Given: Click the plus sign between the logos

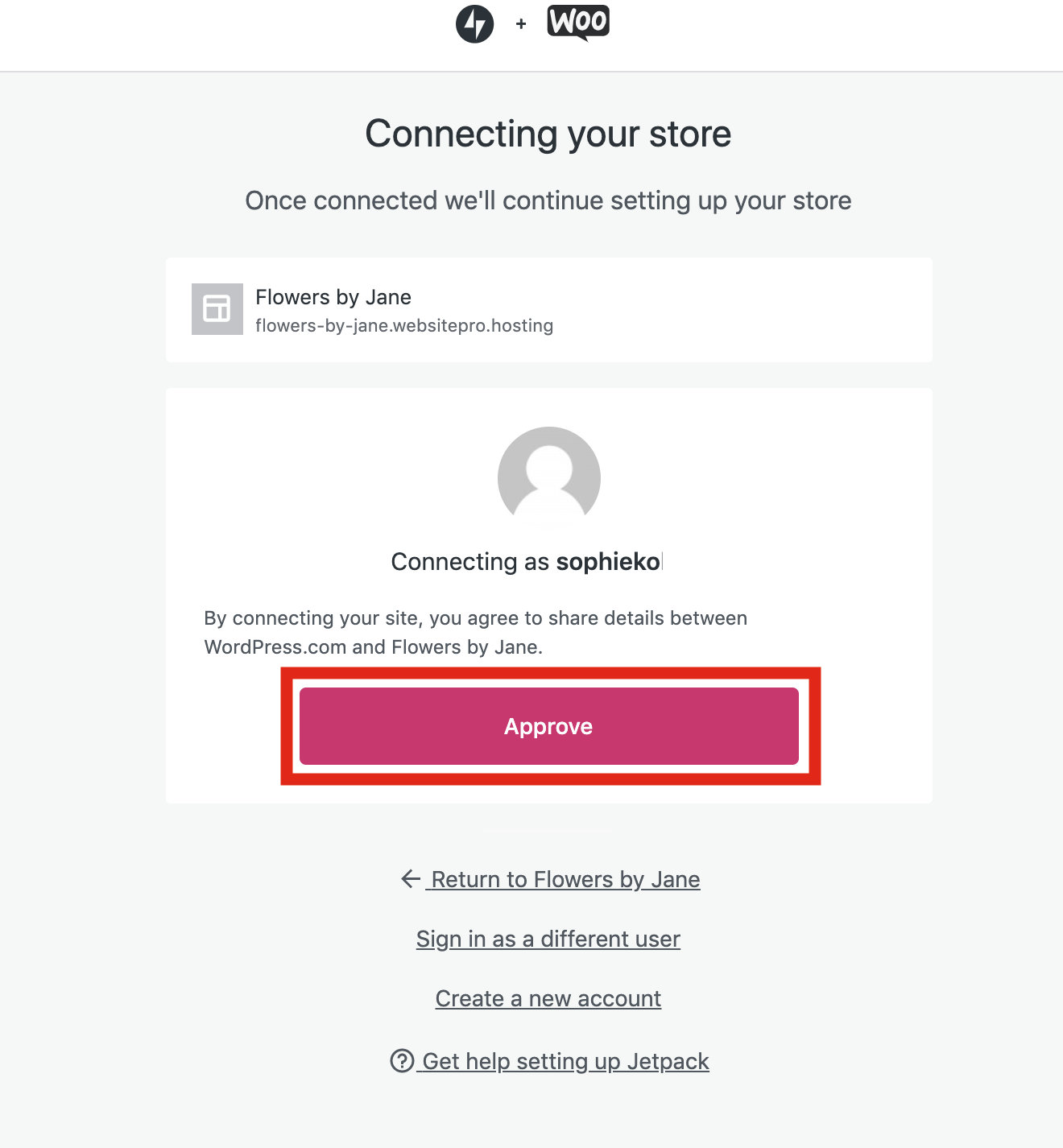Looking at the screenshot, I should [x=521, y=24].
